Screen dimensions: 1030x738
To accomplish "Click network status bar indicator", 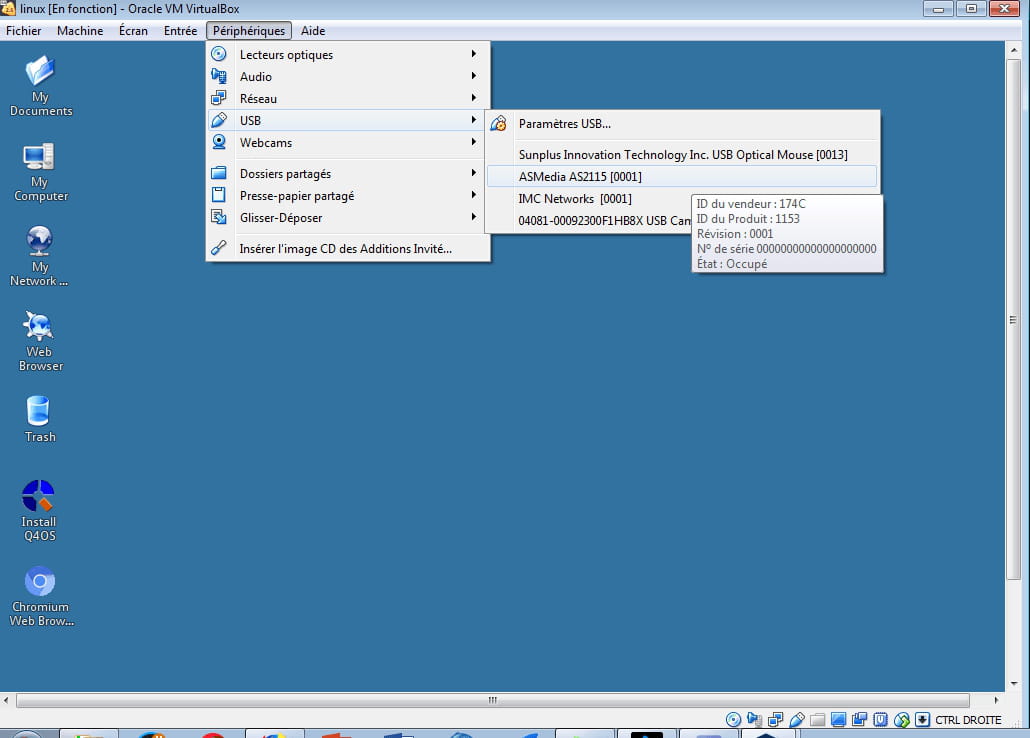I will pos(776,720).
